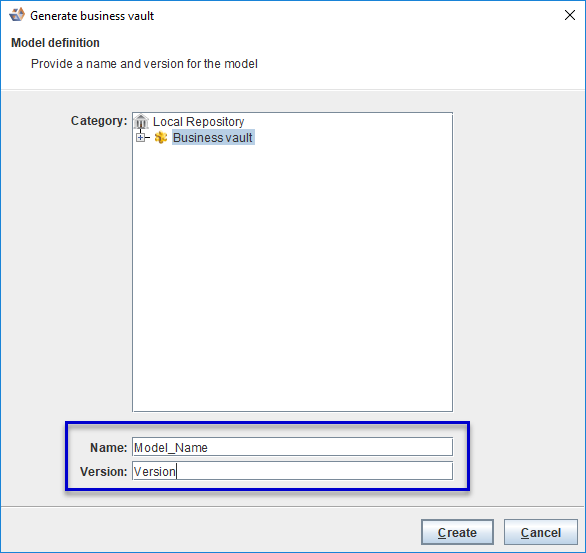Place cursor in Model_Name text
The image size is (586, 553).
pyautogui.click(x=171, y=447)
